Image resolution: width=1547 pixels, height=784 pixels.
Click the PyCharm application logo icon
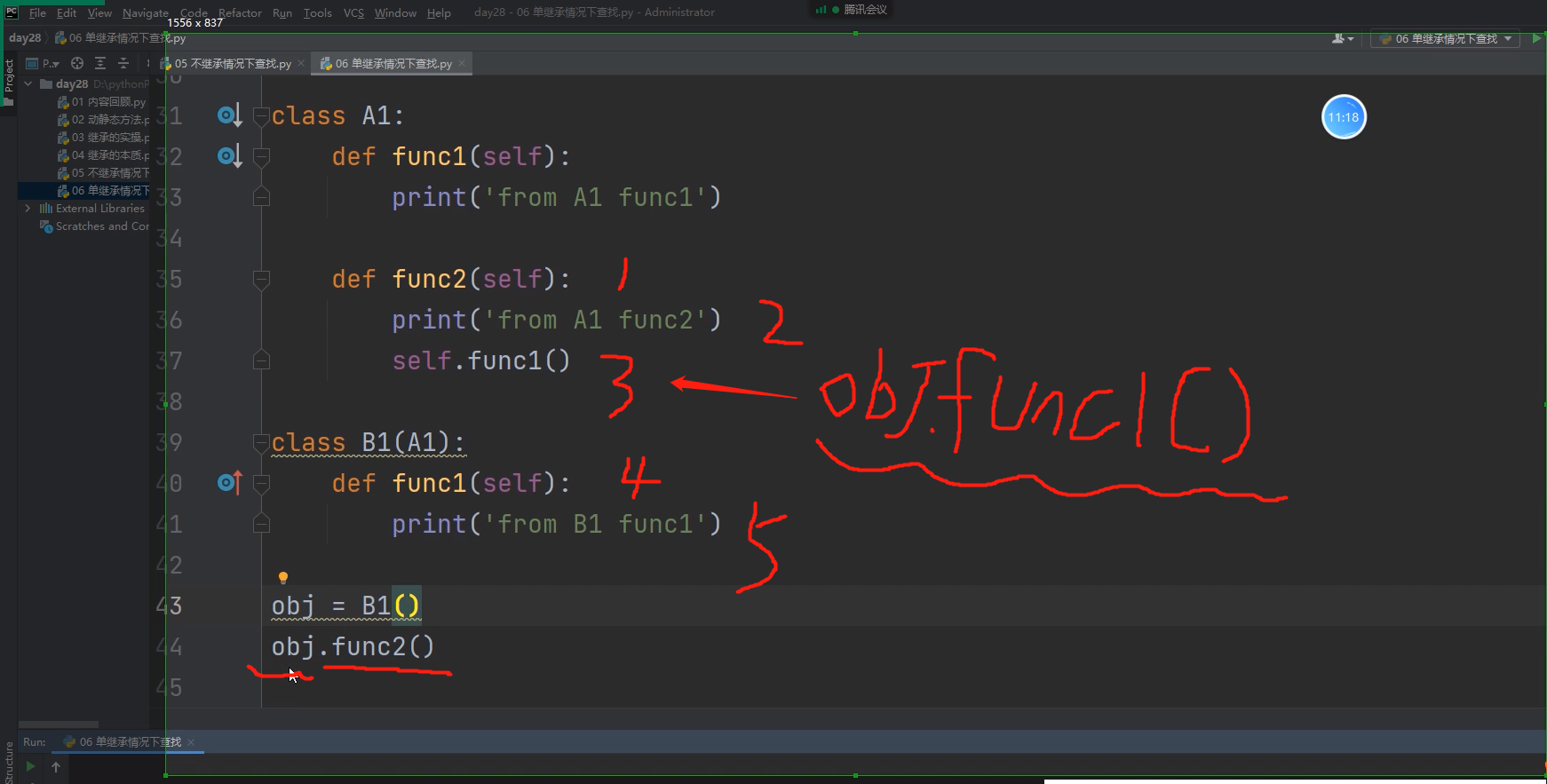pos(12,12)
